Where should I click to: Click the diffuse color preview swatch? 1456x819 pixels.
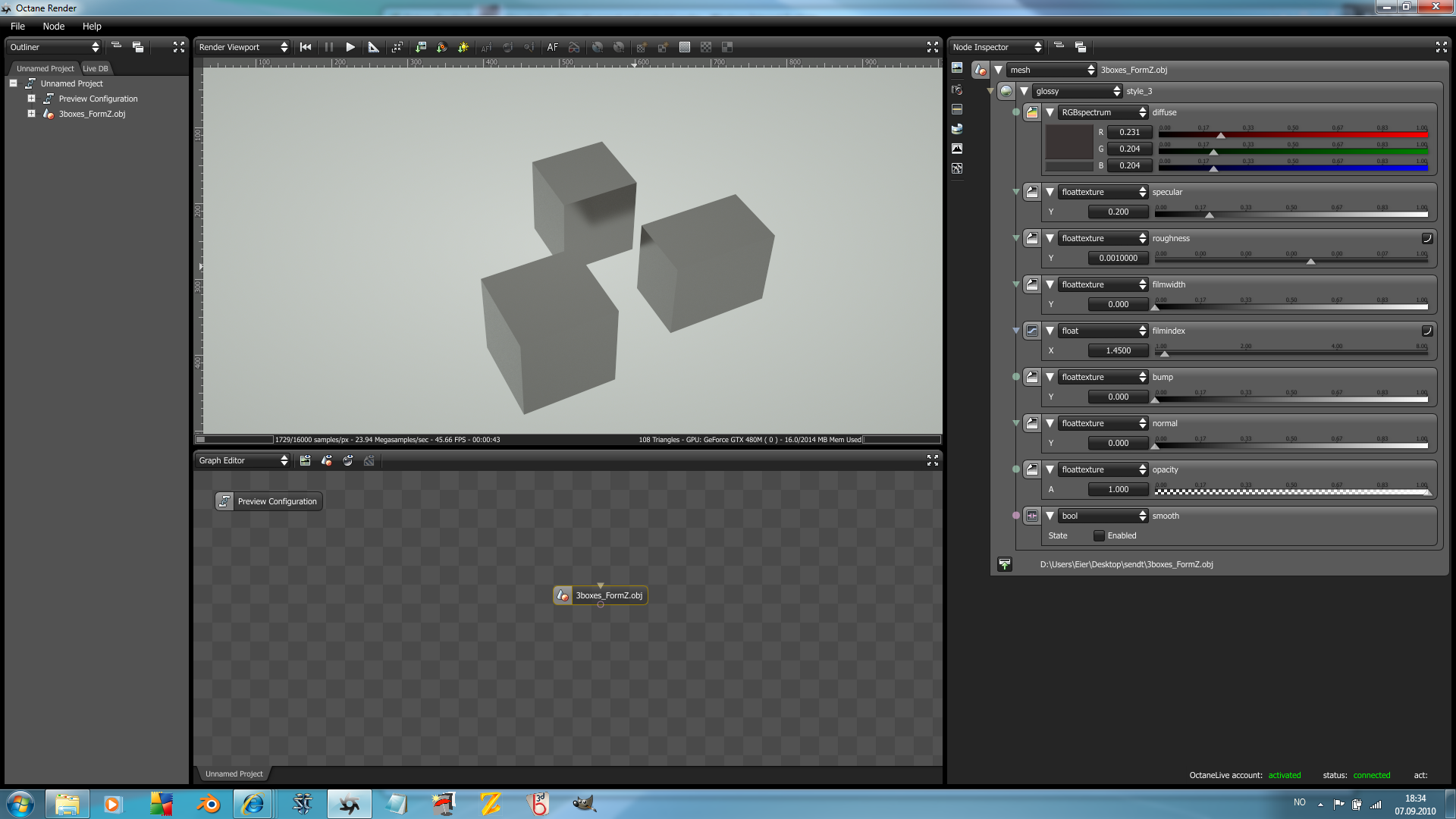(1068, 142)
